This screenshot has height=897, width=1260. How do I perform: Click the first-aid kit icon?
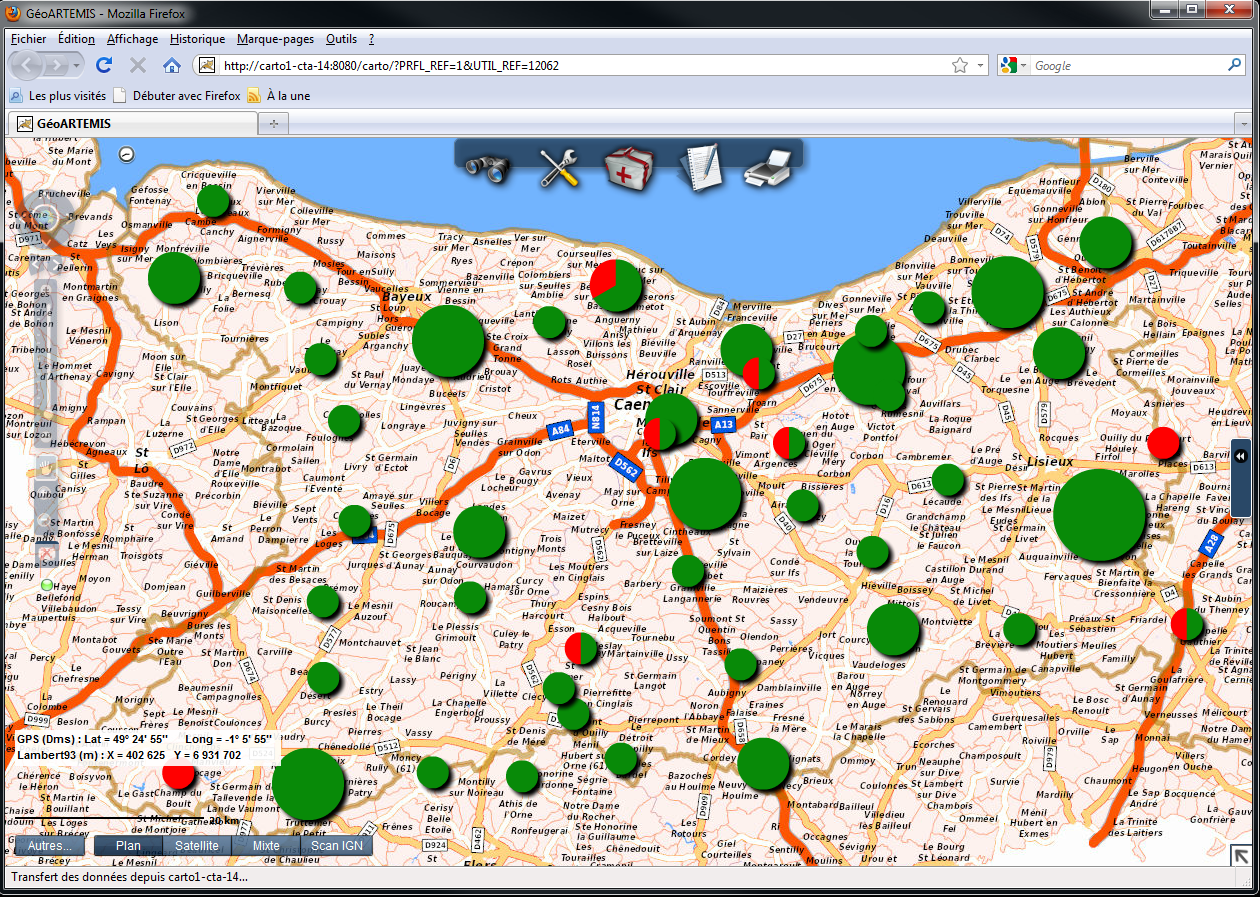629,167
